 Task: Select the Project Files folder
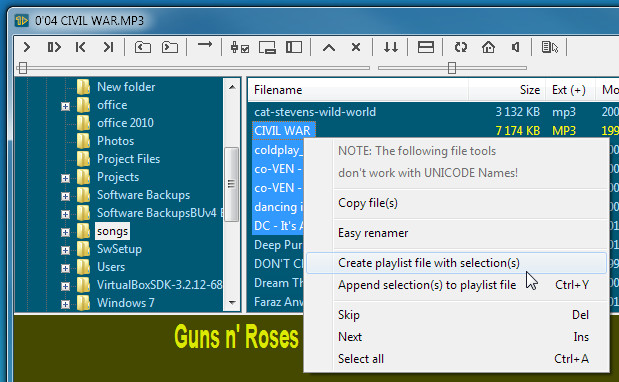point(128,159)
